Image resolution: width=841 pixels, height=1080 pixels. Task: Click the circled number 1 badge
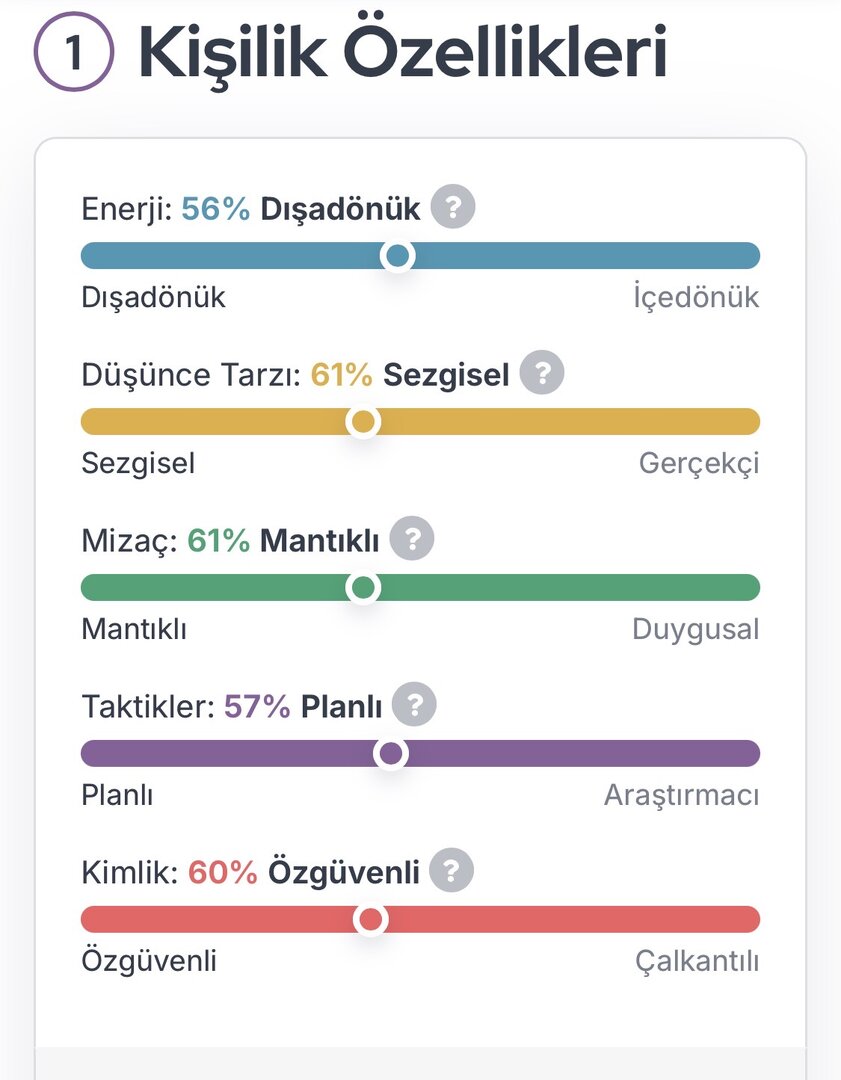(x=73, y=54)
